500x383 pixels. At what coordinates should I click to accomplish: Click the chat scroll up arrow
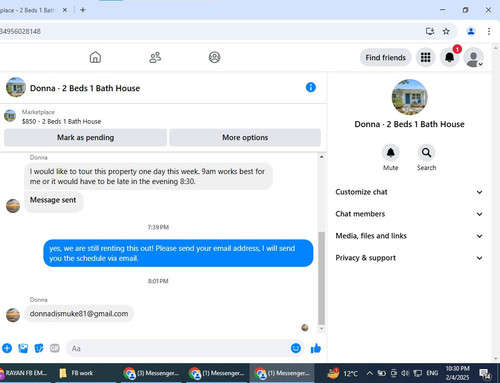[321, 157]
